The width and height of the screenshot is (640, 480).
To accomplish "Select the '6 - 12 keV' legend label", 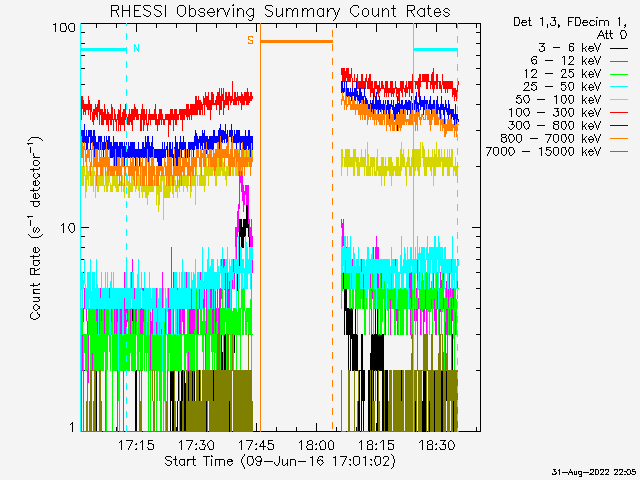I will pos(566,61).
